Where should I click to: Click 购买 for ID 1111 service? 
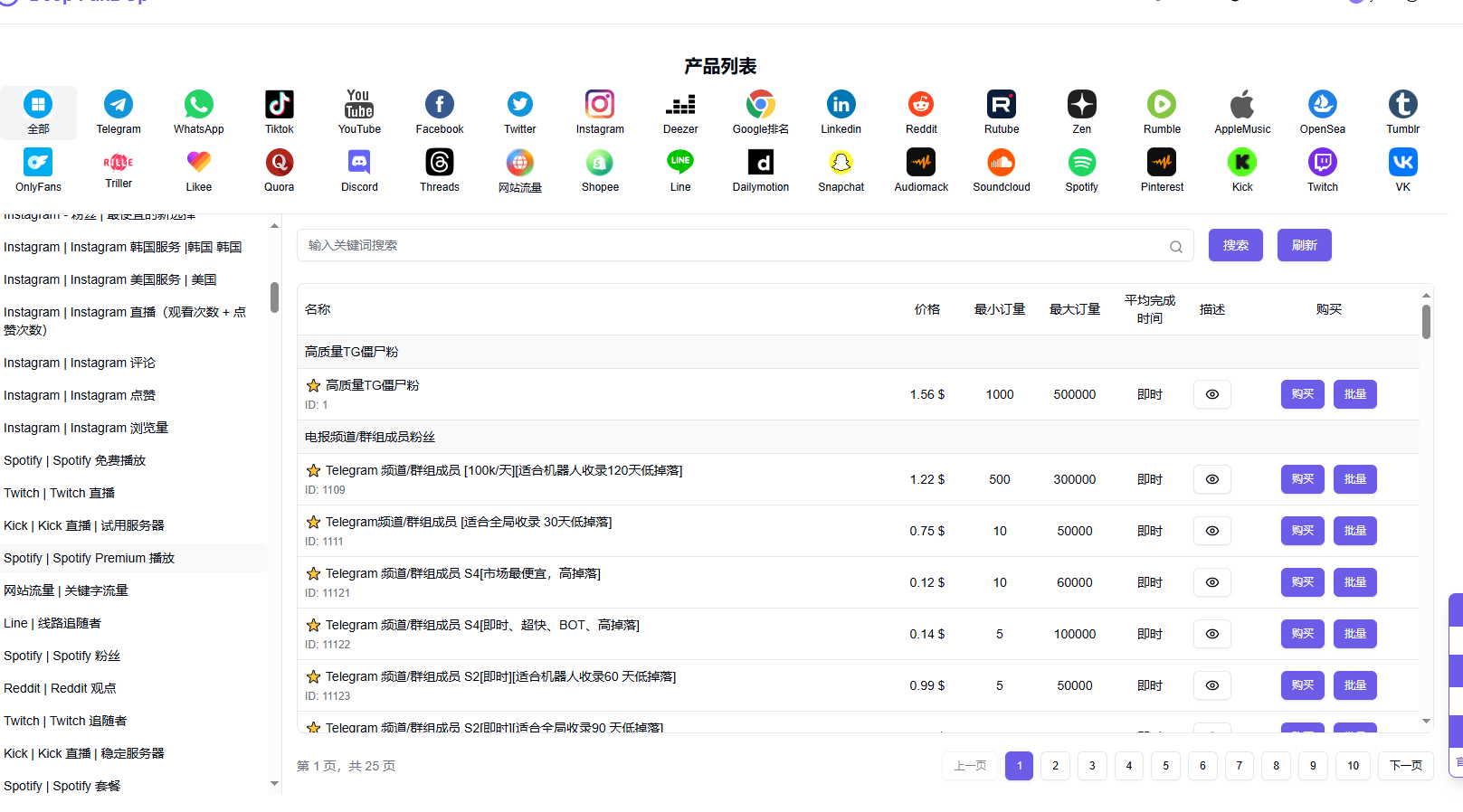(x=1302, y=531)
